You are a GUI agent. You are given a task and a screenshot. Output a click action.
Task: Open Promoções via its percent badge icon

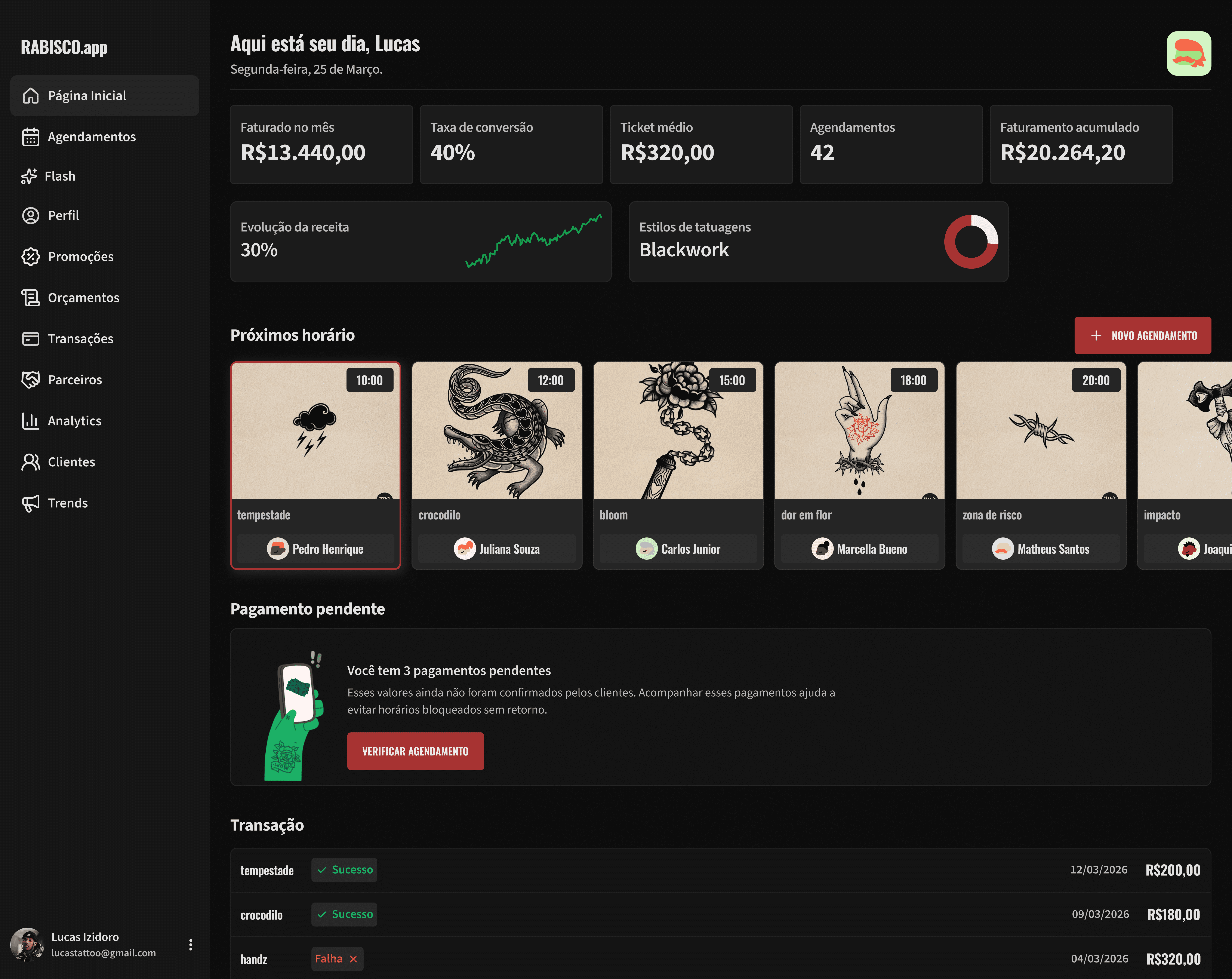tap(30, 257)
